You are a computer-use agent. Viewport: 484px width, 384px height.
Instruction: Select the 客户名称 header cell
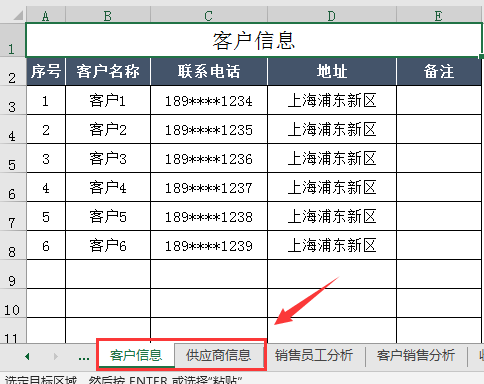click(108, 72)
